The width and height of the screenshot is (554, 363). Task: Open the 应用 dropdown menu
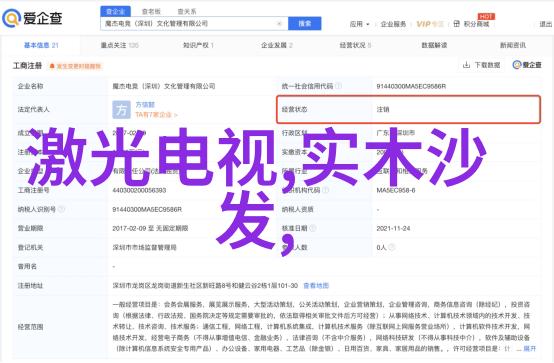(359, 24)
